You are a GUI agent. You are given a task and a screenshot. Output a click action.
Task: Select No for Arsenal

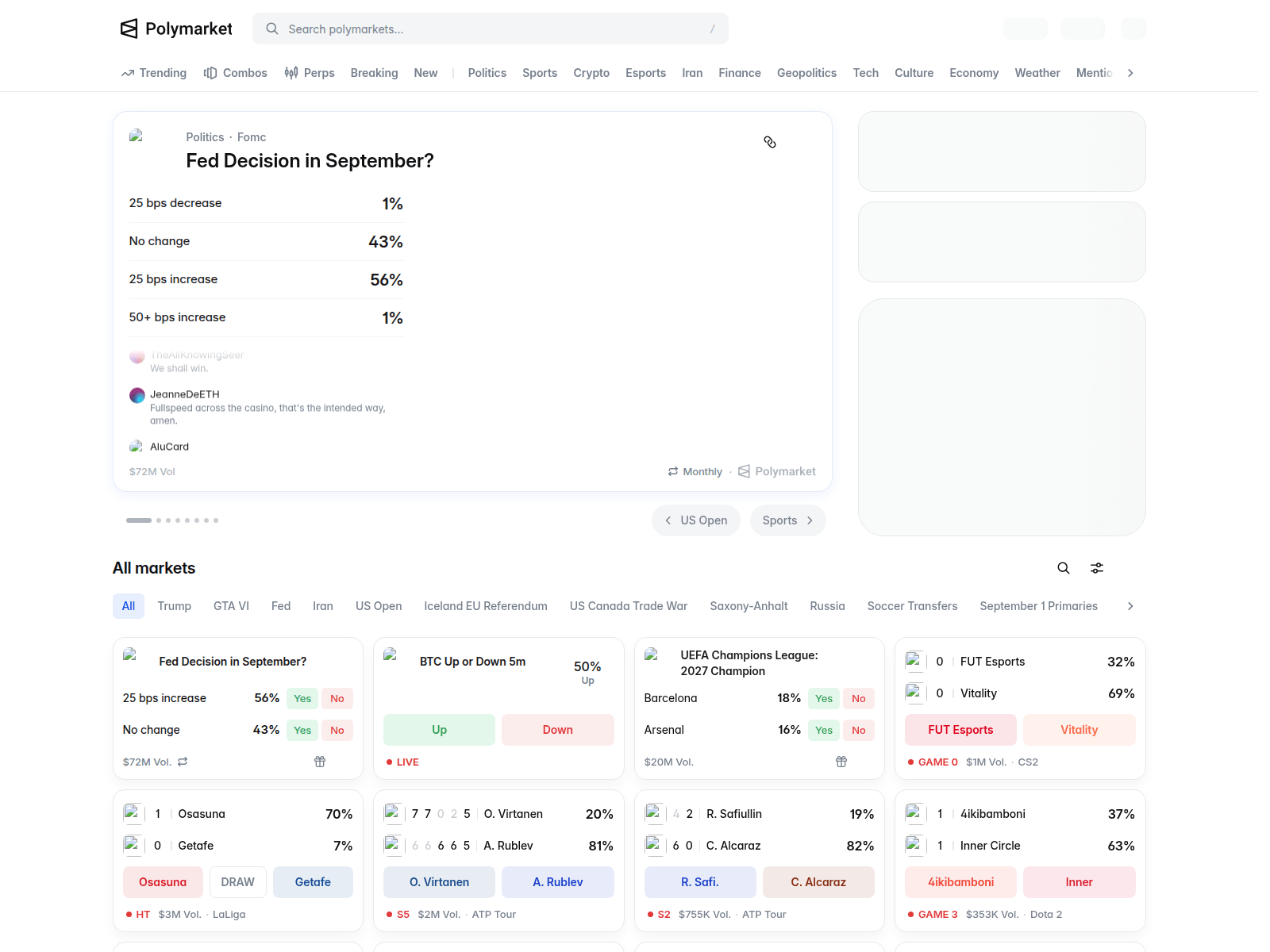859,730
